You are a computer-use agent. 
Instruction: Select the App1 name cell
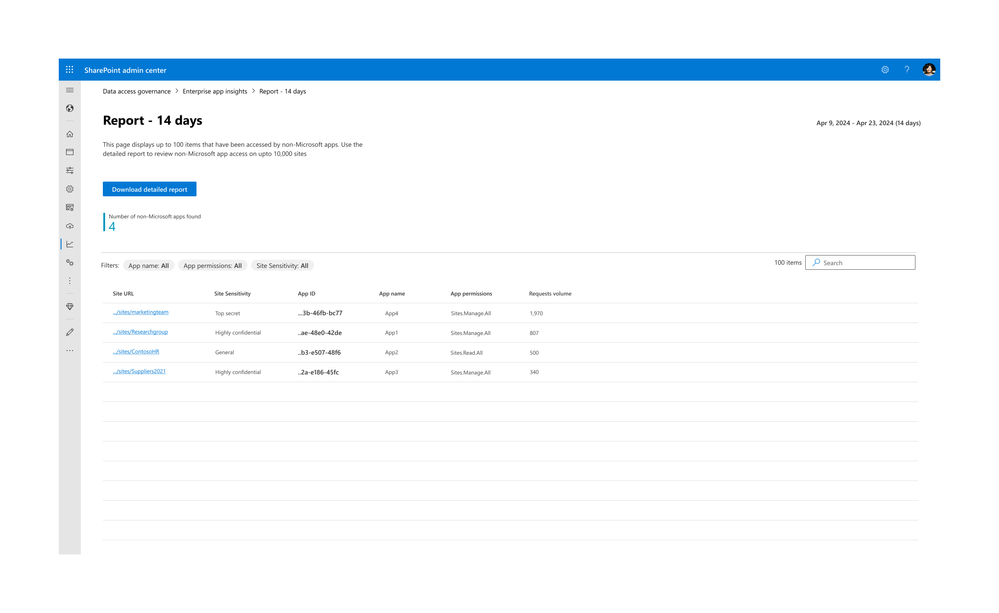click(391, 333)
